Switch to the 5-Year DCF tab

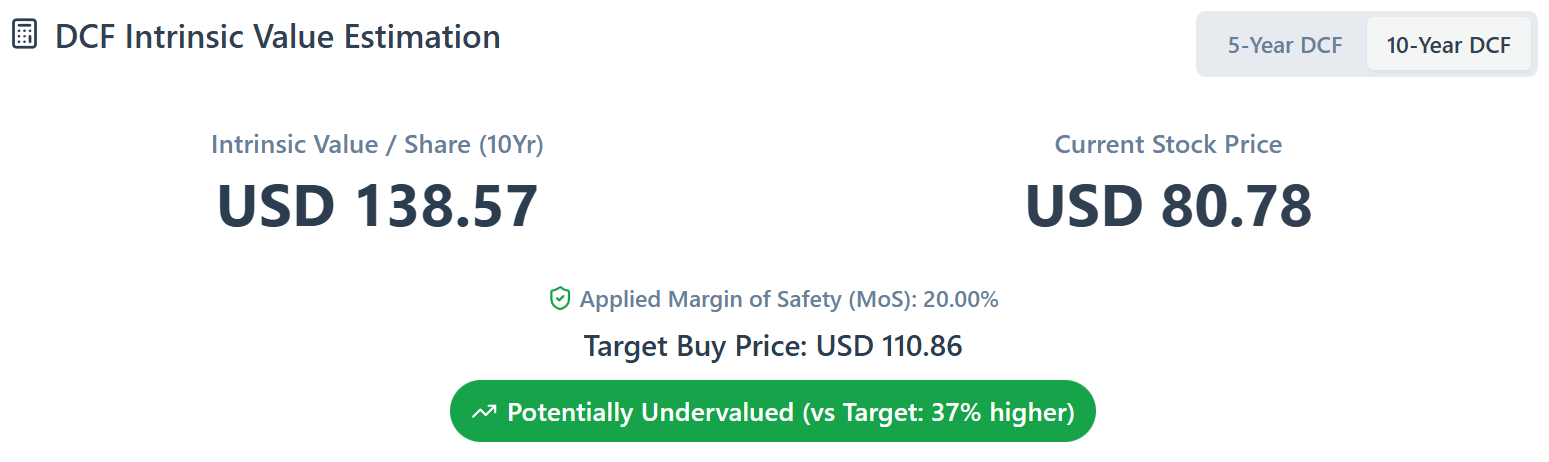1285,45
